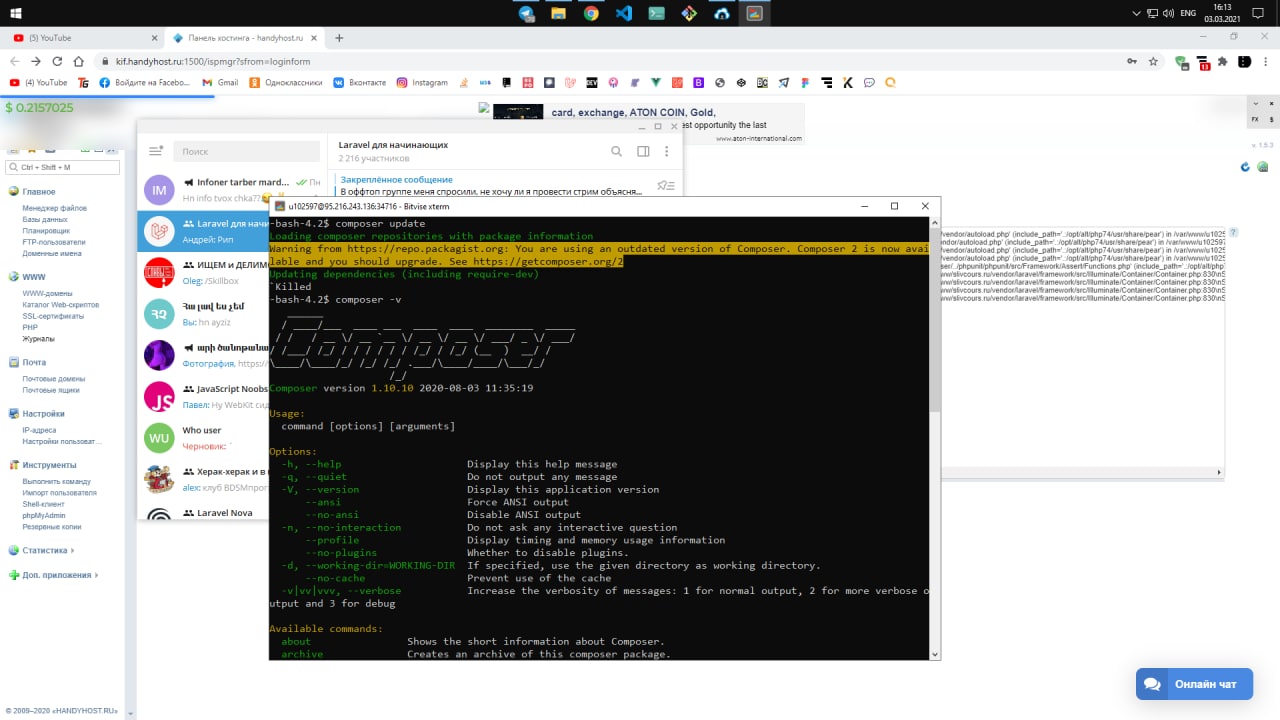Image resolution: width=1280 pixels, height=720 pixels.
Task: Toggle the Telegram side info panel
Action: click(643, 151)
